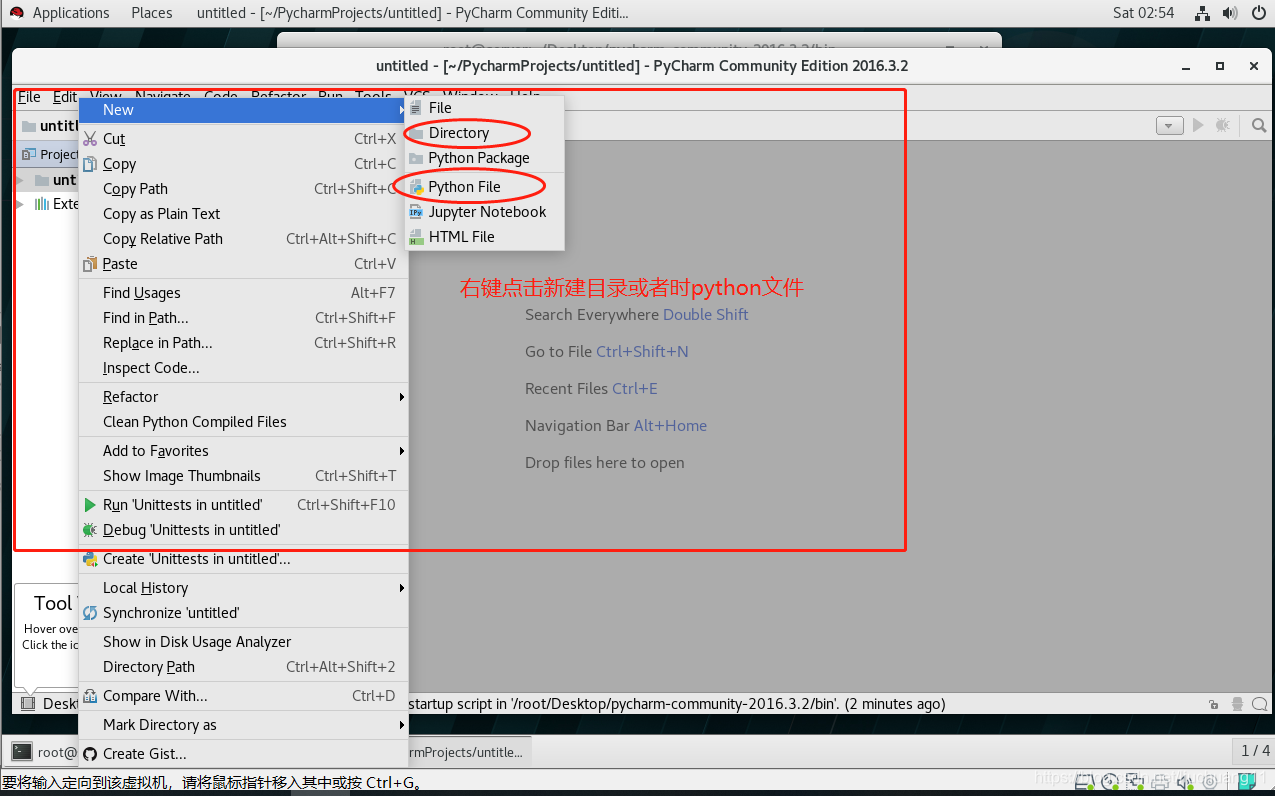Click the 'Ctrl+Shift+N' shortcut text
The width and height of the screenshot is (1275, 796).
(x=642, y=352)
